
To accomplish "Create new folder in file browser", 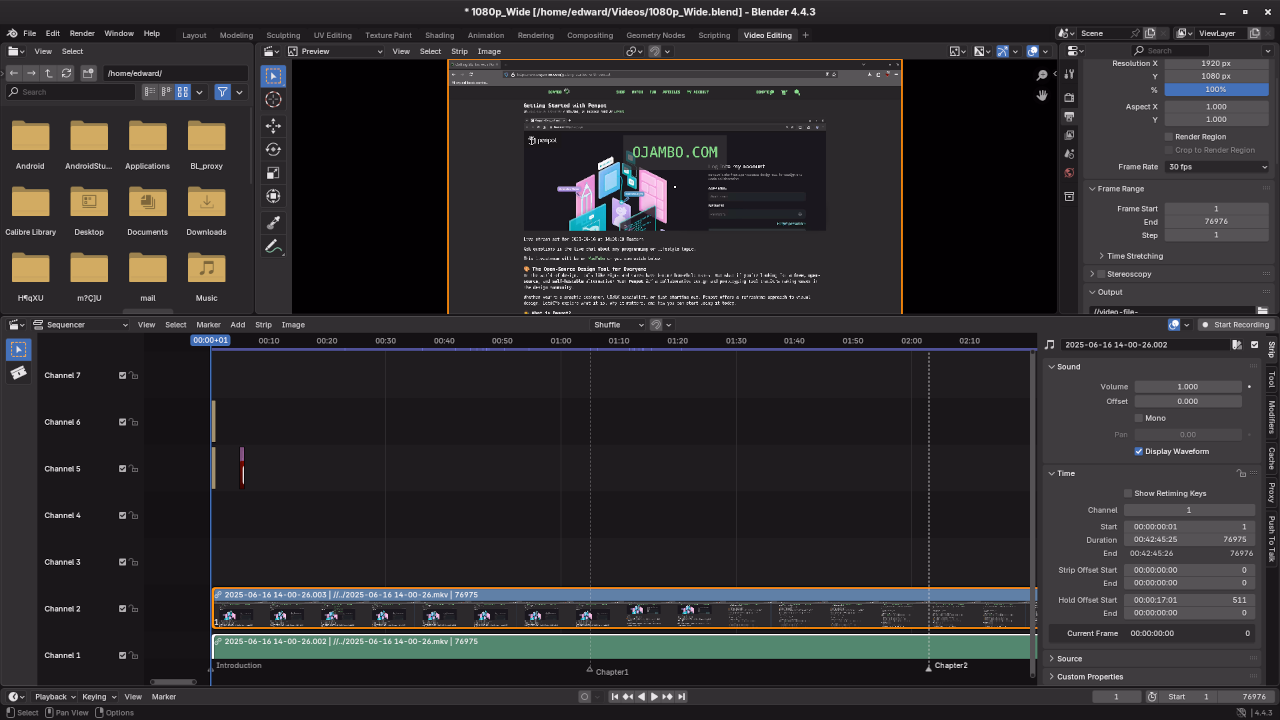I will tap(89, 73).
